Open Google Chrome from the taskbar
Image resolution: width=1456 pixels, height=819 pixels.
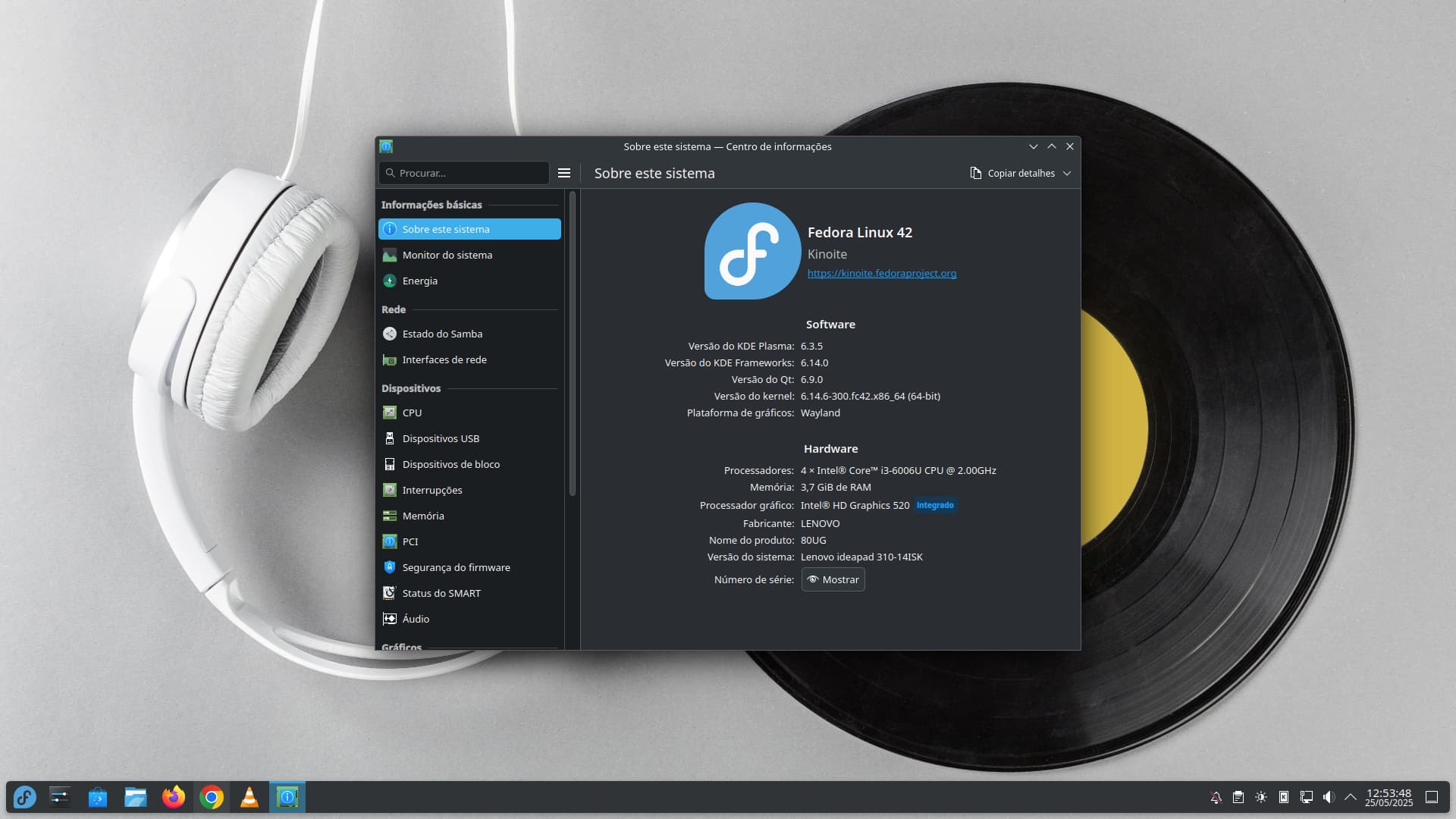(x=212, y=797)
